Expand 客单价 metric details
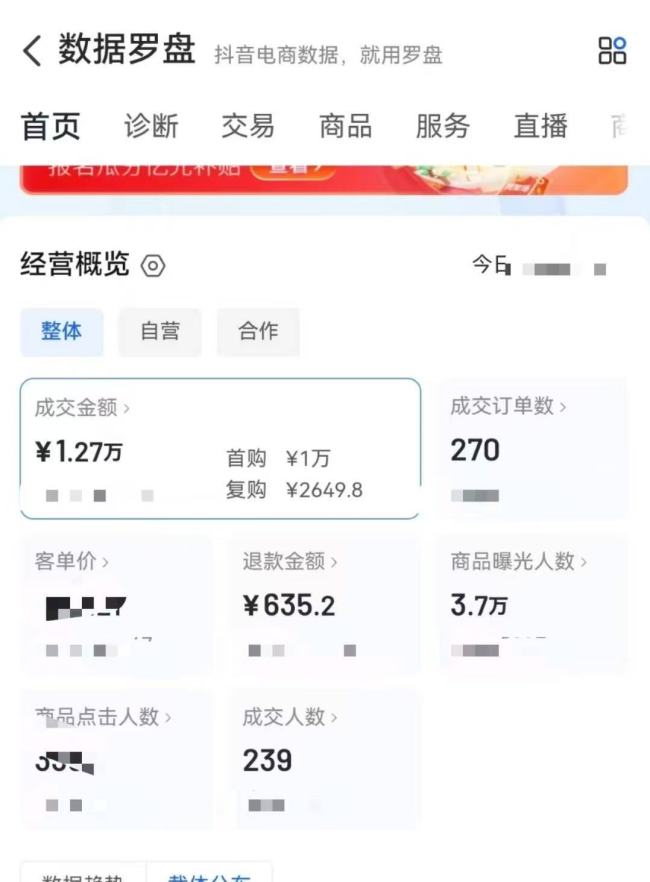The image size is (650, 882). point(105,562)
